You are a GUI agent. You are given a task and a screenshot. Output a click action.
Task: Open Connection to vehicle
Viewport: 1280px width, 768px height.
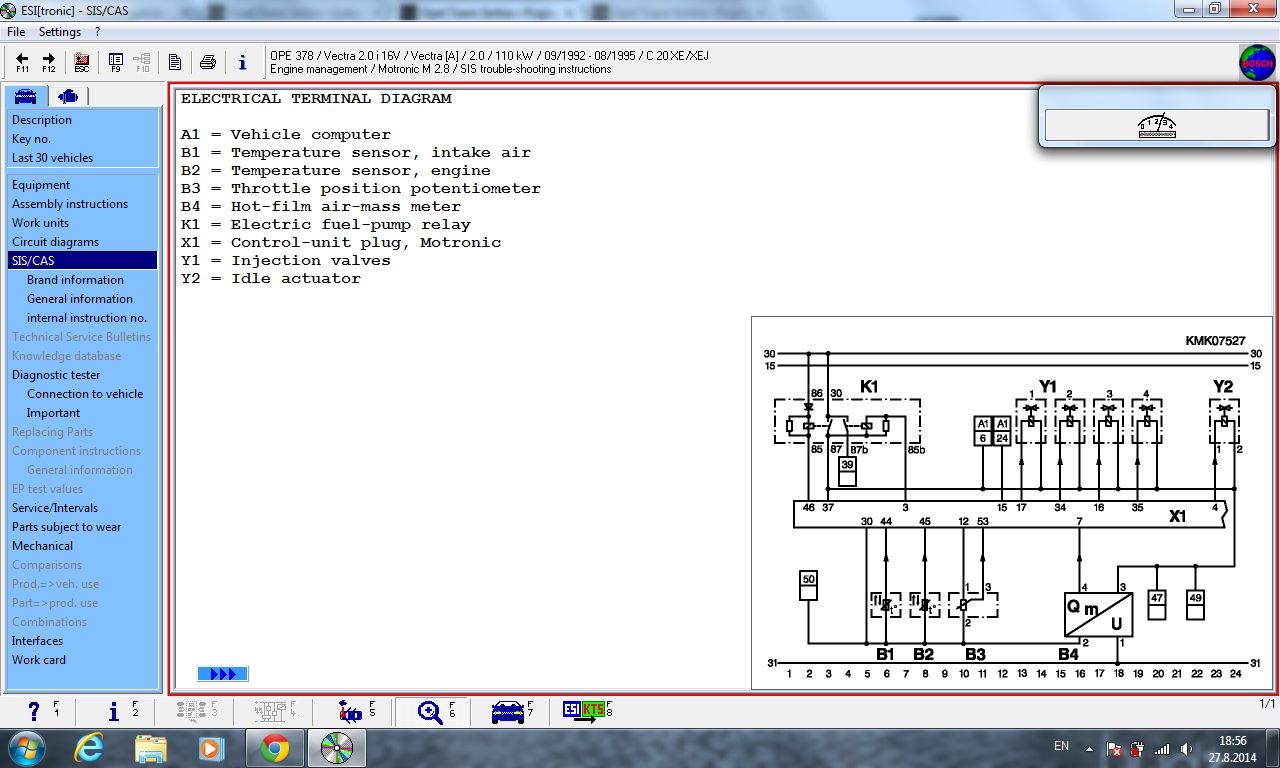click(x=83, y=394)
